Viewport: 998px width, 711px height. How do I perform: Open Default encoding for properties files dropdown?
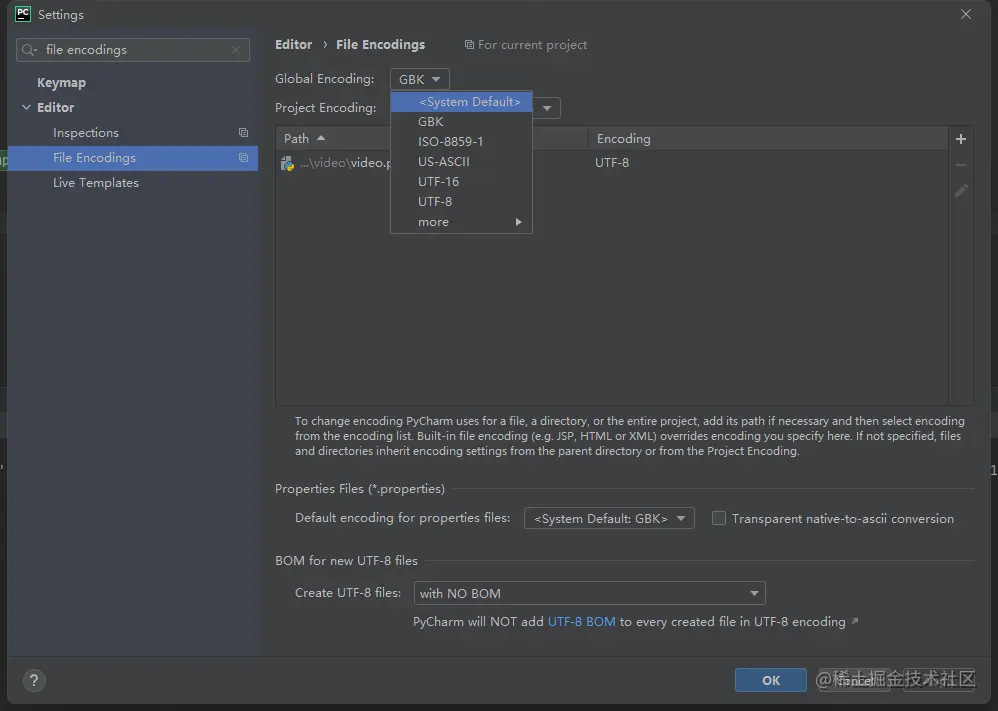tap(608, 518)
